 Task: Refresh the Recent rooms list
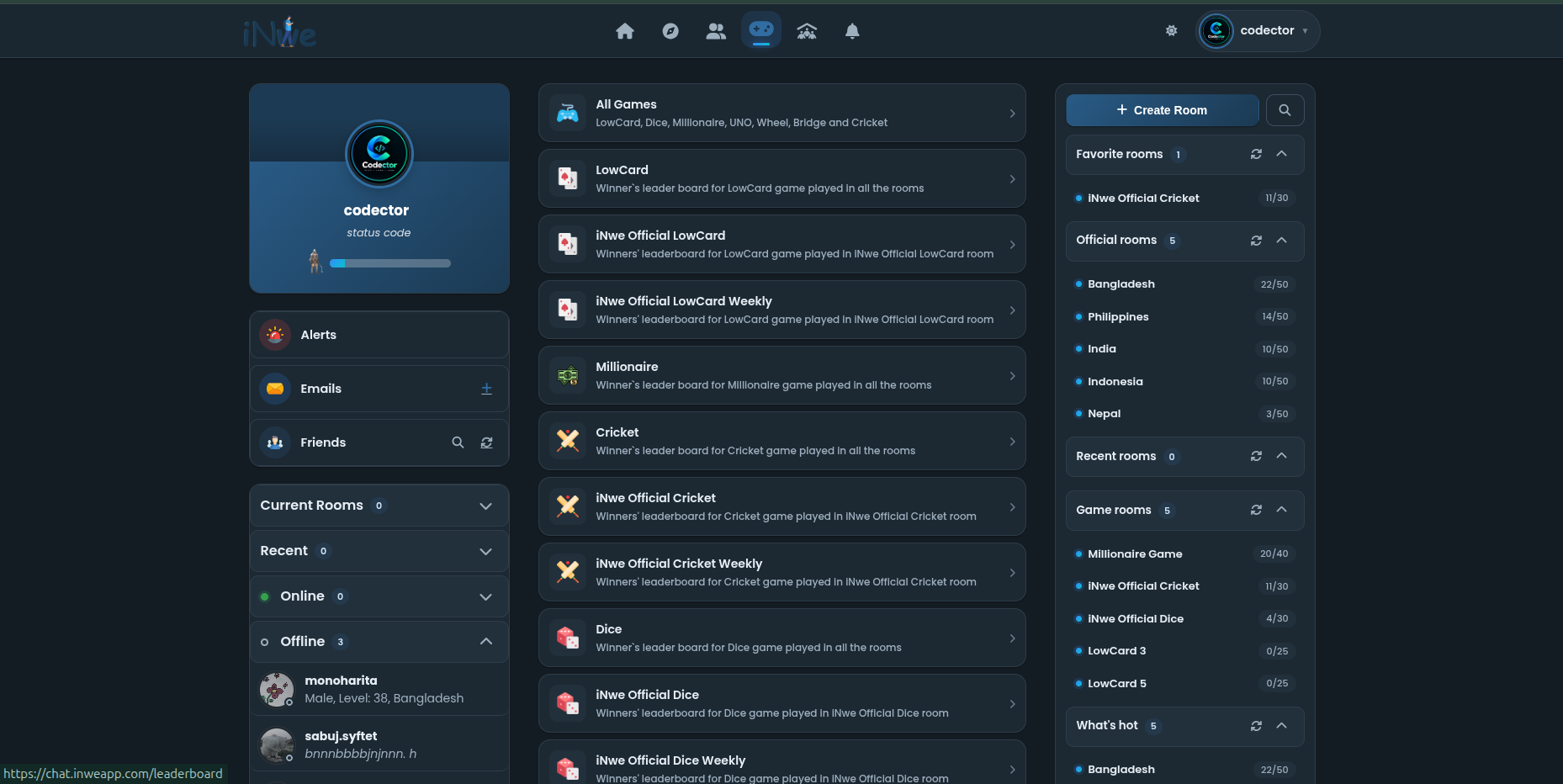(1256, 456)
